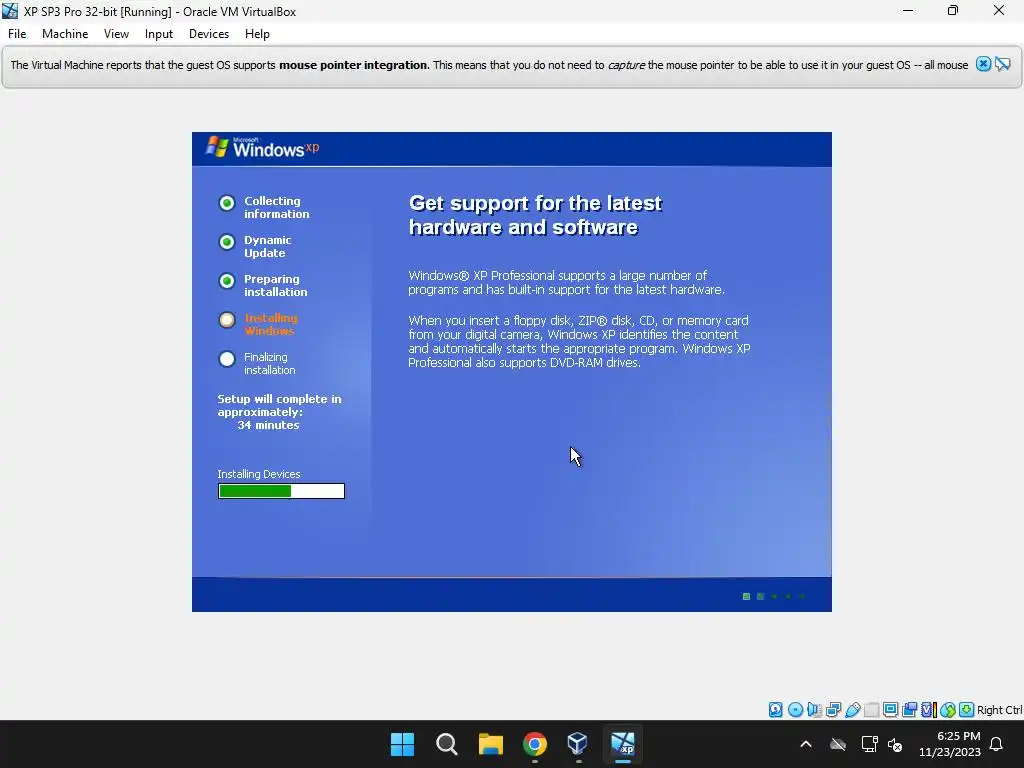Click the Finalizing installation step indicator
Screen dimensions: 1024x768
point(227,359)
